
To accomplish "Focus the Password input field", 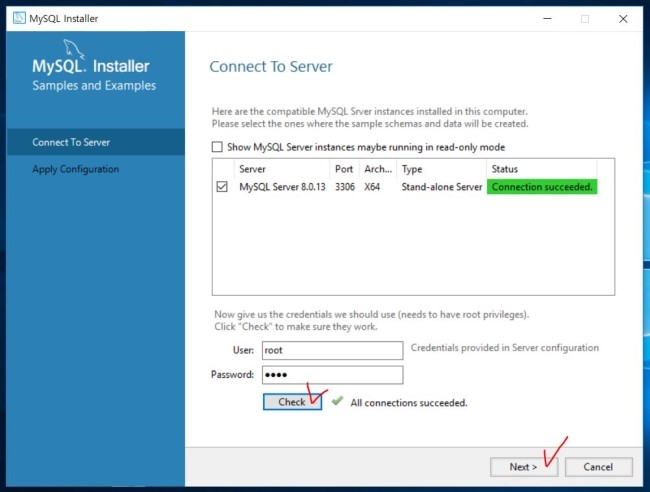I will pos(332,375).
